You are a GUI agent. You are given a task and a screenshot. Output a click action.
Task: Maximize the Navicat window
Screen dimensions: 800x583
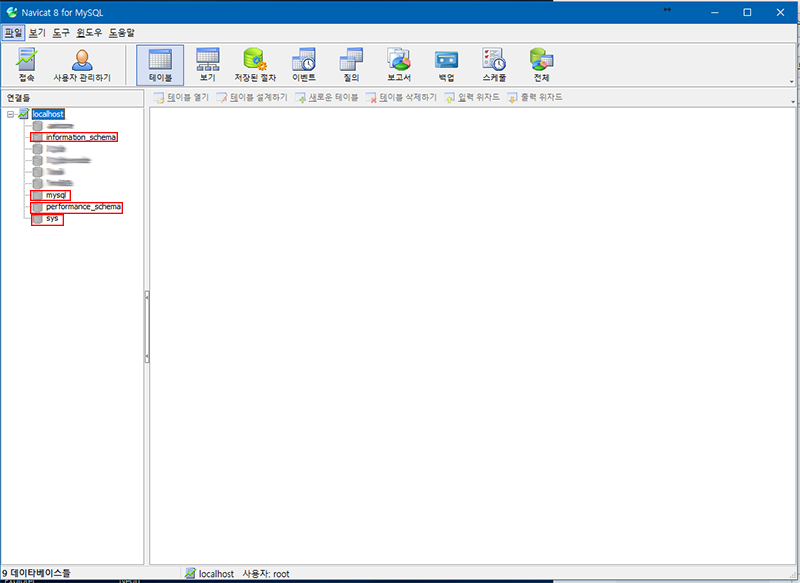pos(747,12)
